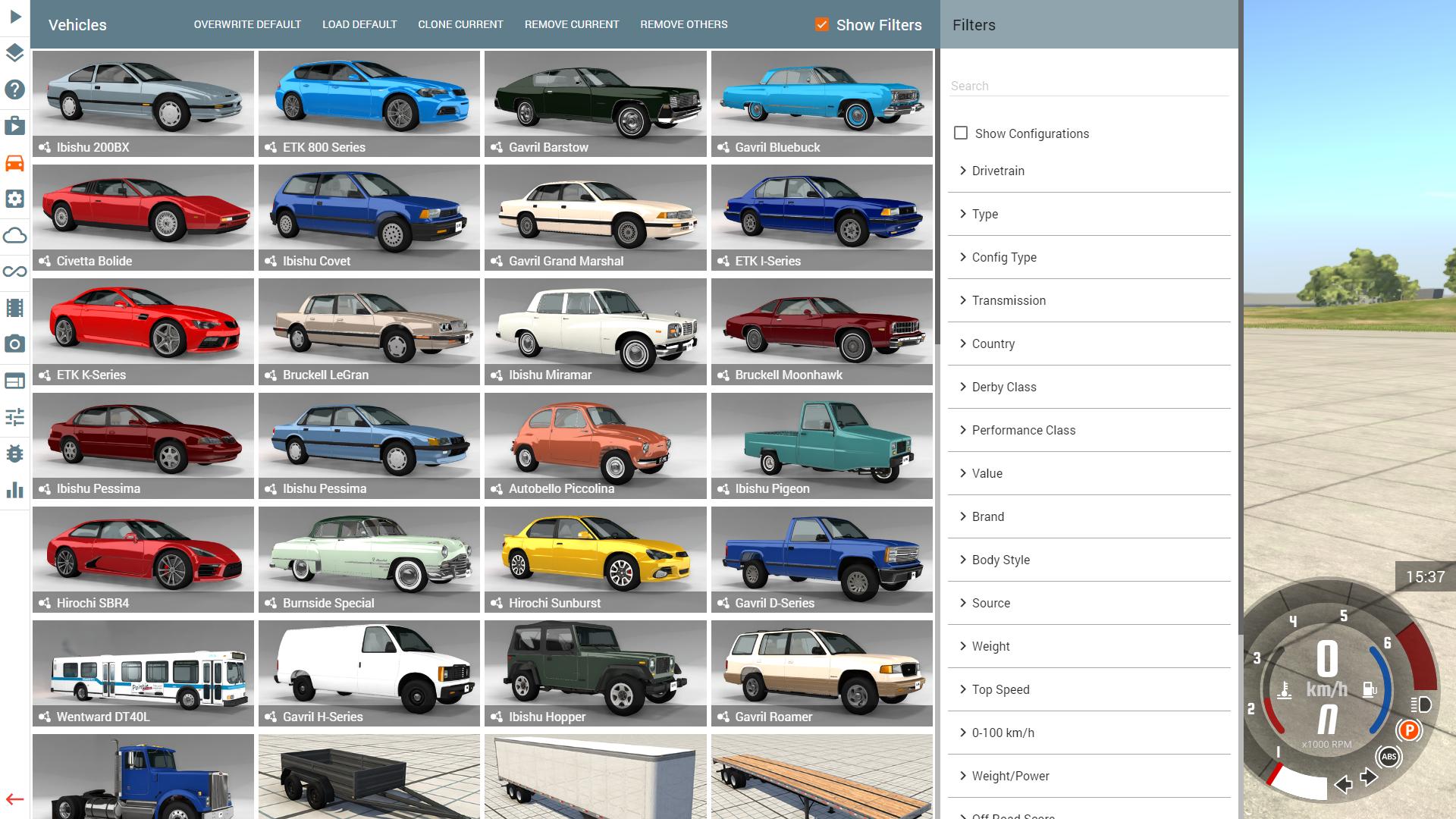
Task: Click the red back arrow icon
Action: click(14, 799)
